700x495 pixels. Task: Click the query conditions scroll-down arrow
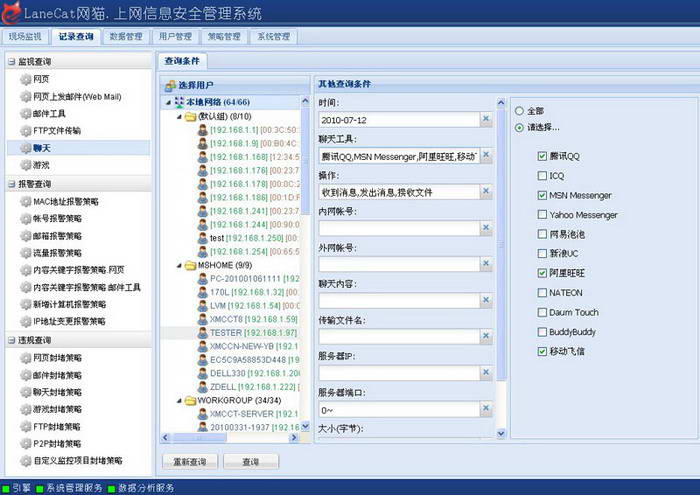(501, 433)
